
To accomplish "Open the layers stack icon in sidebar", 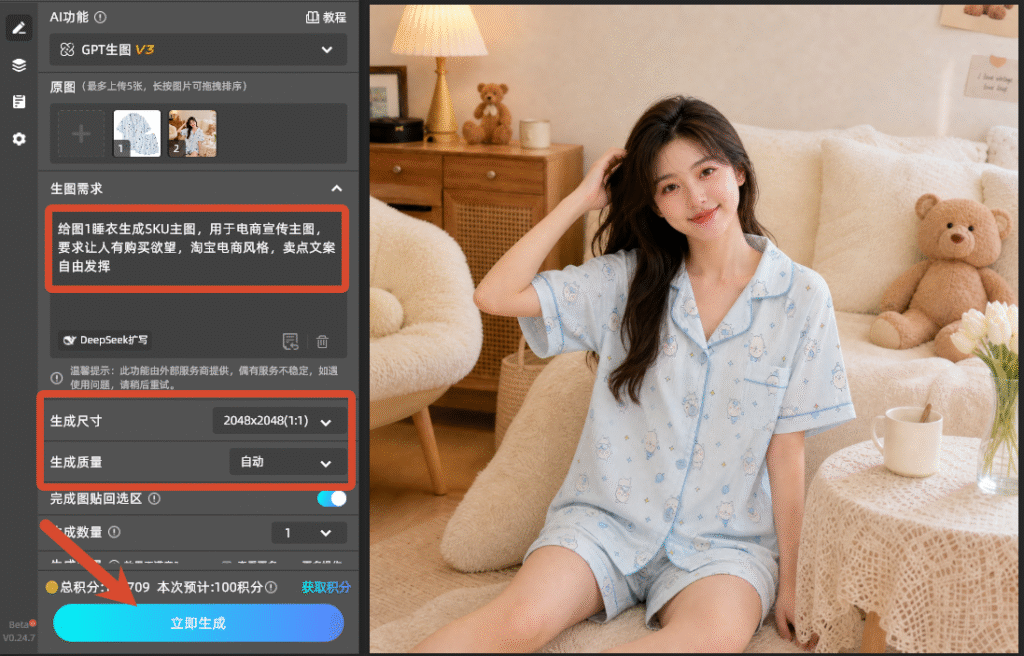I will 19,65.
